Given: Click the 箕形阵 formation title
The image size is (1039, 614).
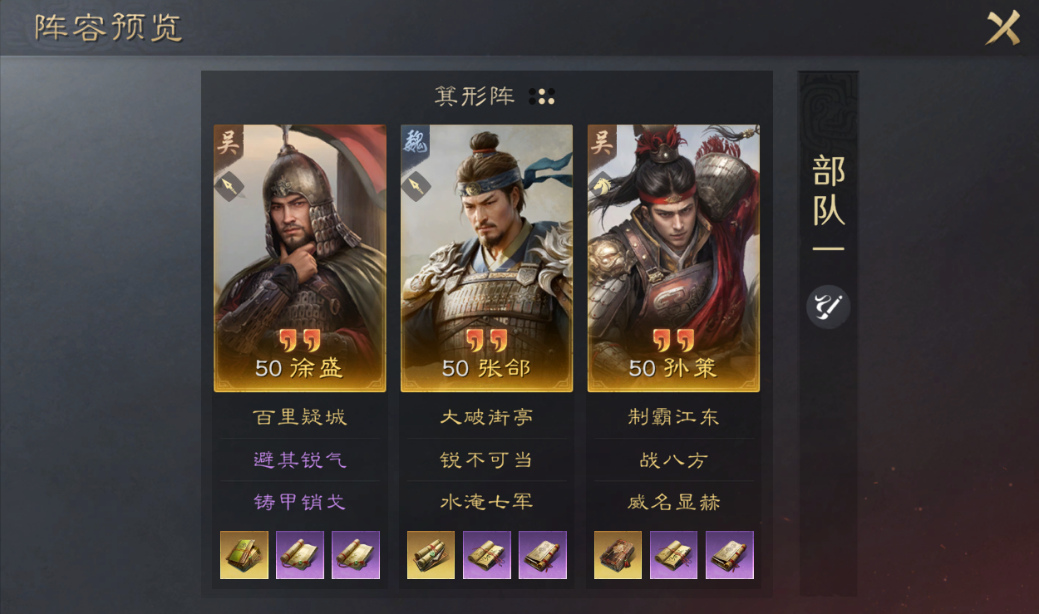Looking at the screenshot, I should pyautogui.click(x=474, y=97).
